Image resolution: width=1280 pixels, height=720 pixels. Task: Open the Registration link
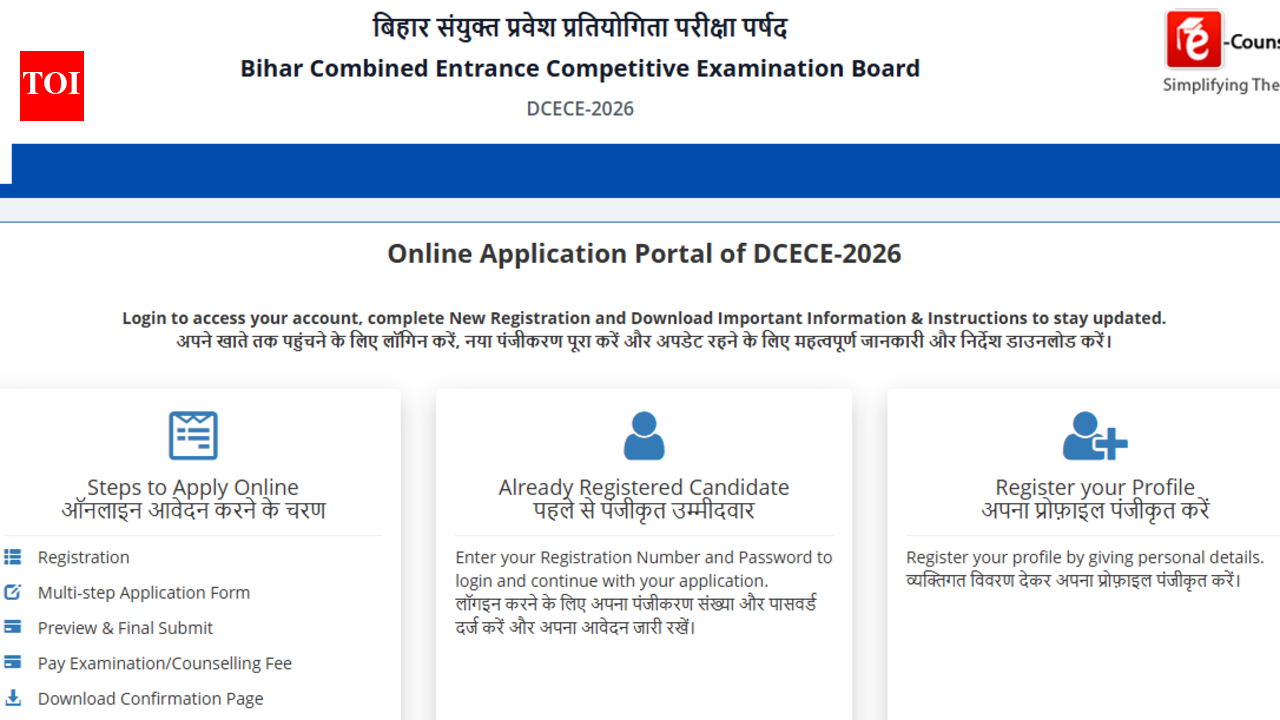pyautogui.click(x=83, y=557)
